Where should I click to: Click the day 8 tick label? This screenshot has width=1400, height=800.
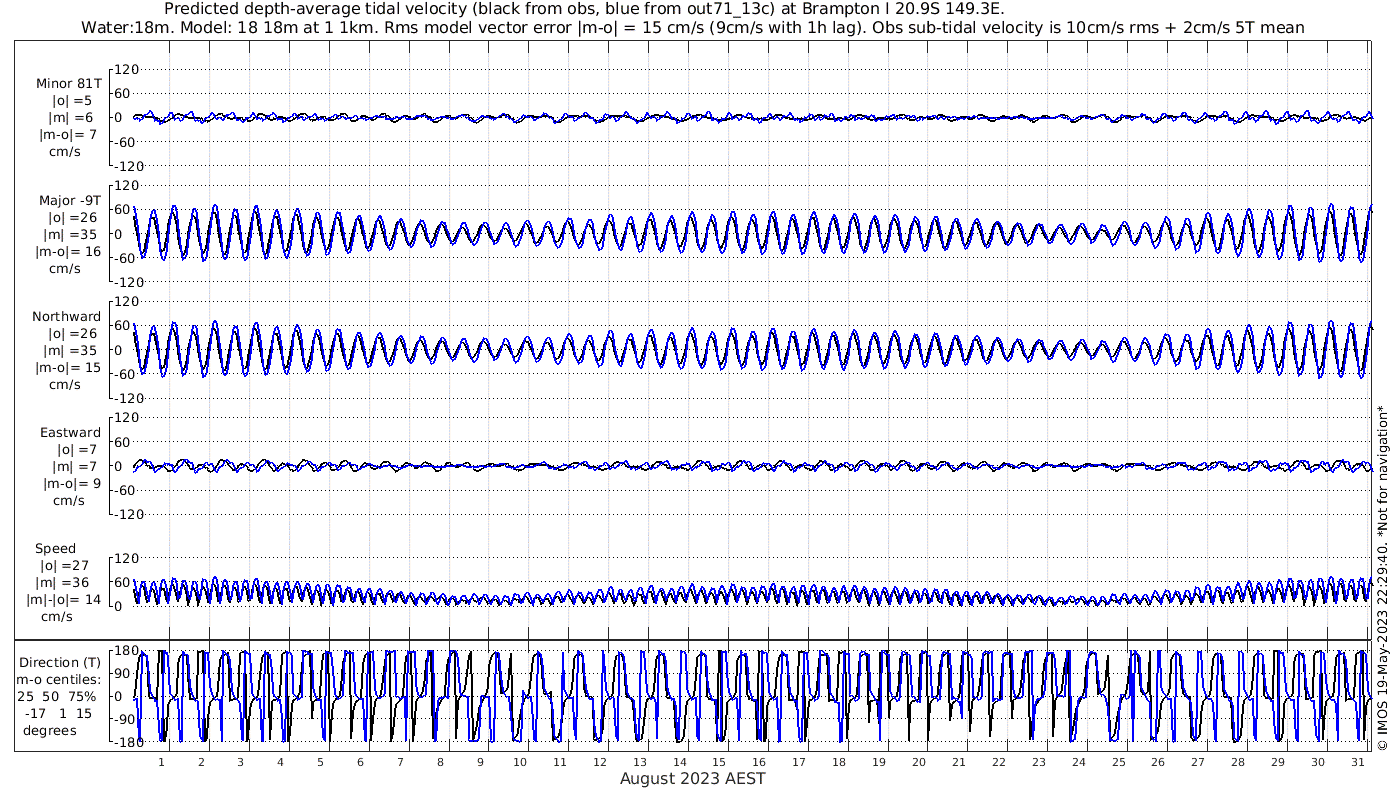(440, 762)
